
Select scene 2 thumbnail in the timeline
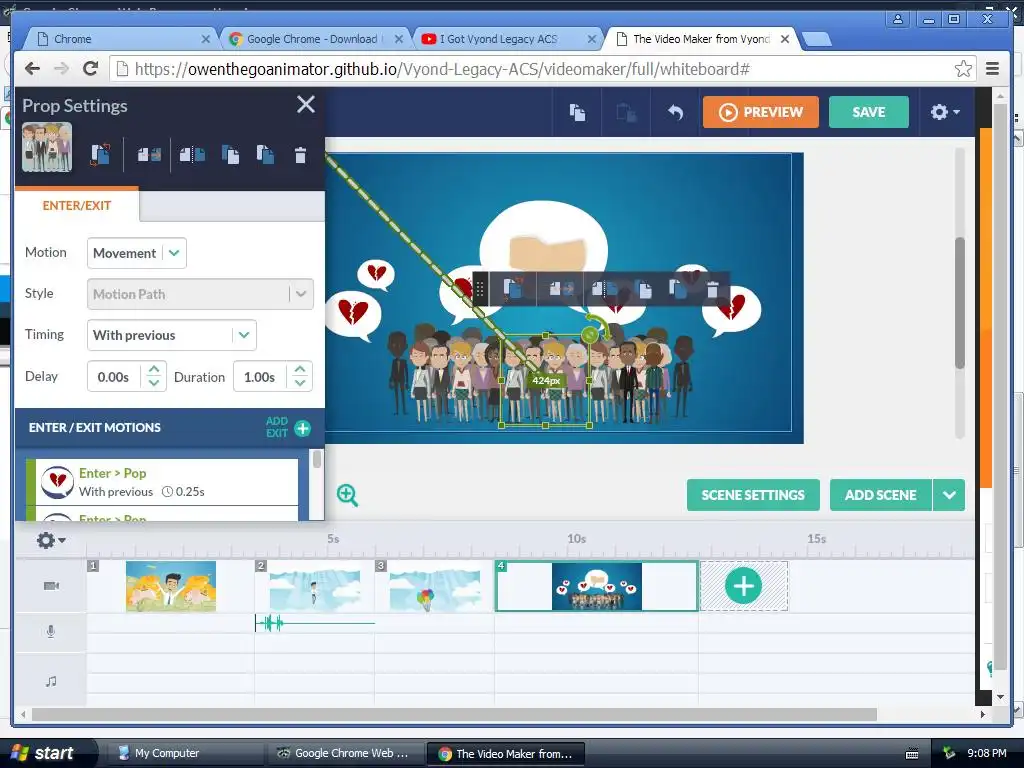314,586
